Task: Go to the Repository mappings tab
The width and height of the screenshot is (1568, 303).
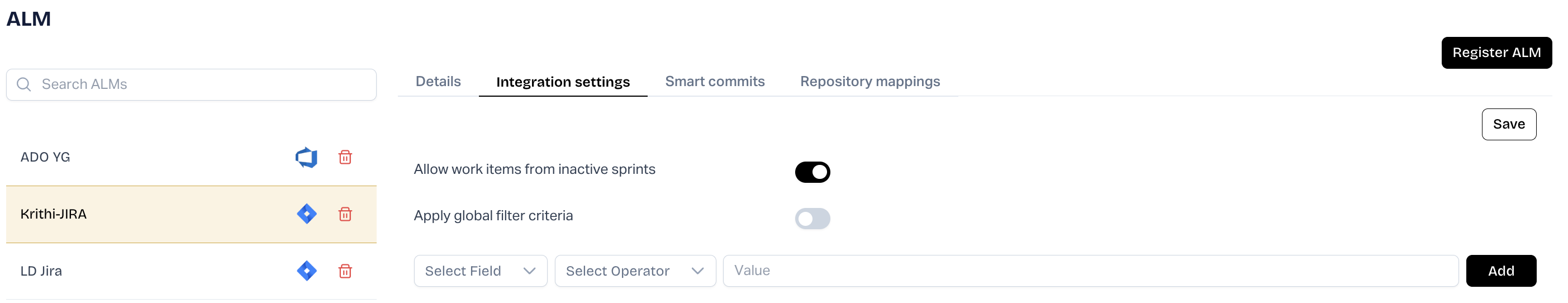Action: click(x=869, y=82)
